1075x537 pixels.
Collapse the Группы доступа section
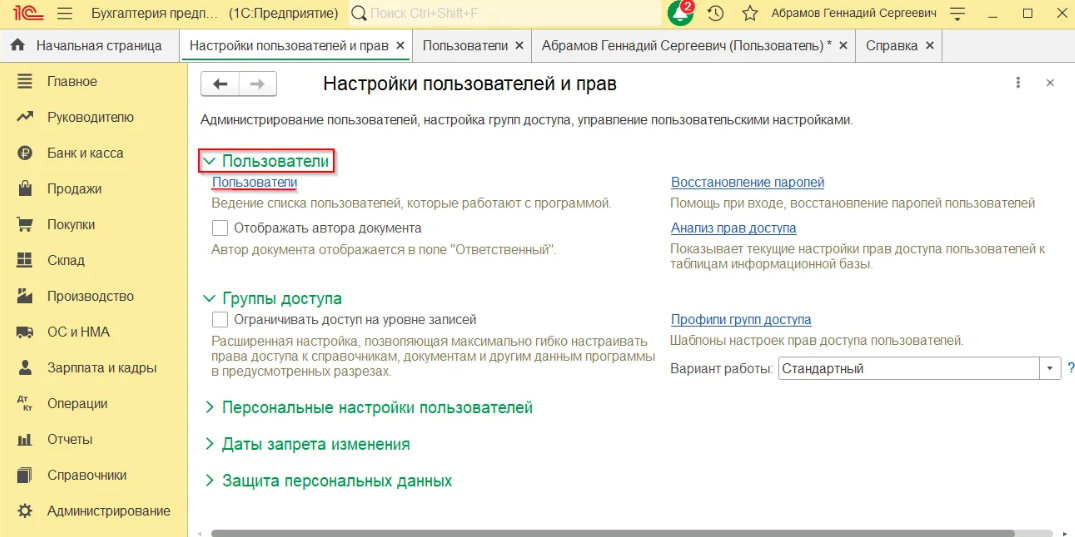coord(281,298)
